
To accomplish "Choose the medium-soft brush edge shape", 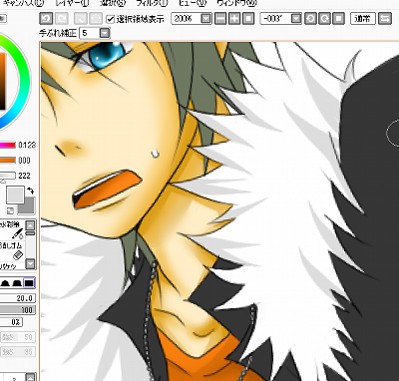I will [17, 283].
